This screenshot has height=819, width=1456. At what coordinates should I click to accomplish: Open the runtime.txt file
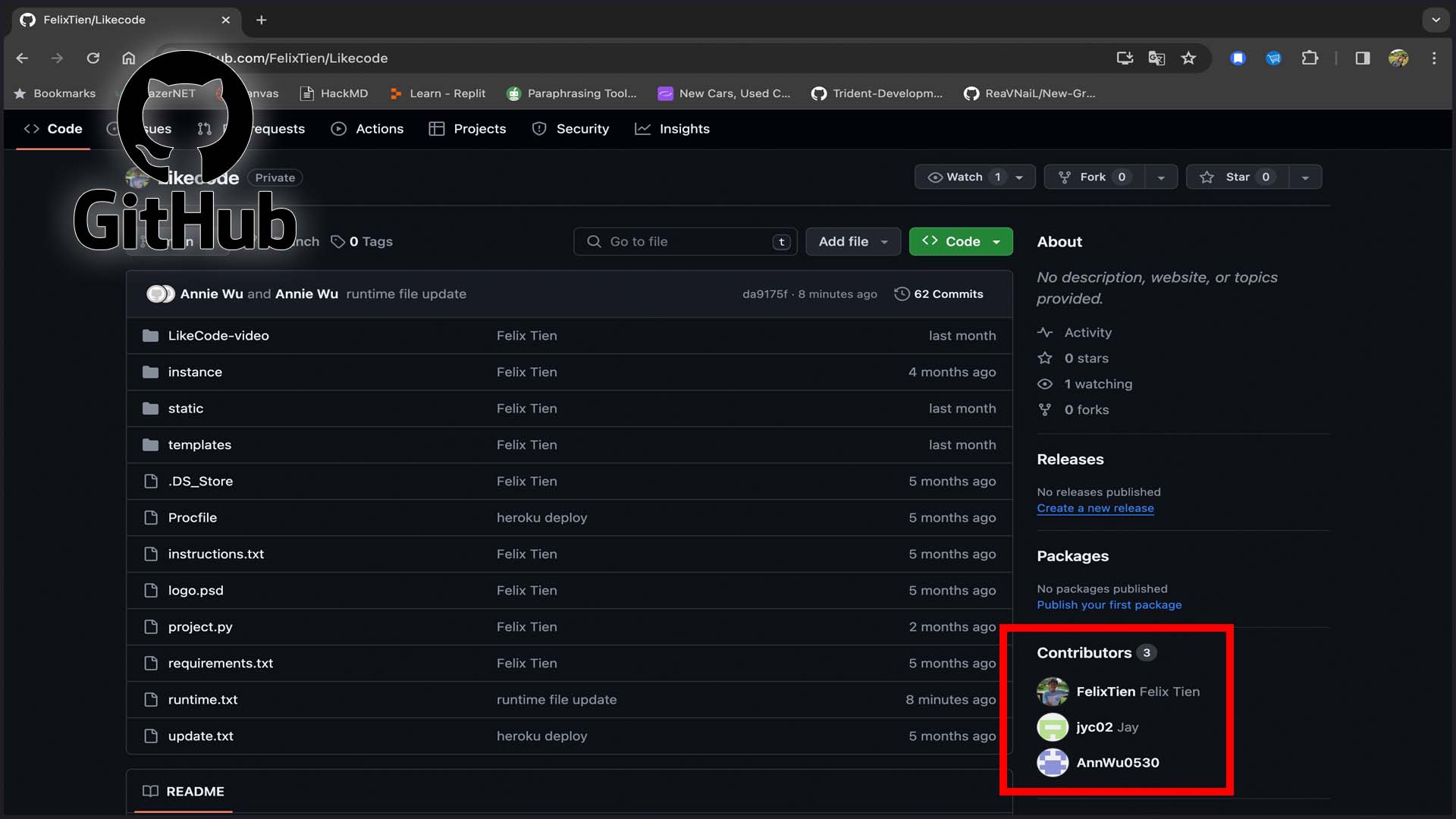pos(202,700)
